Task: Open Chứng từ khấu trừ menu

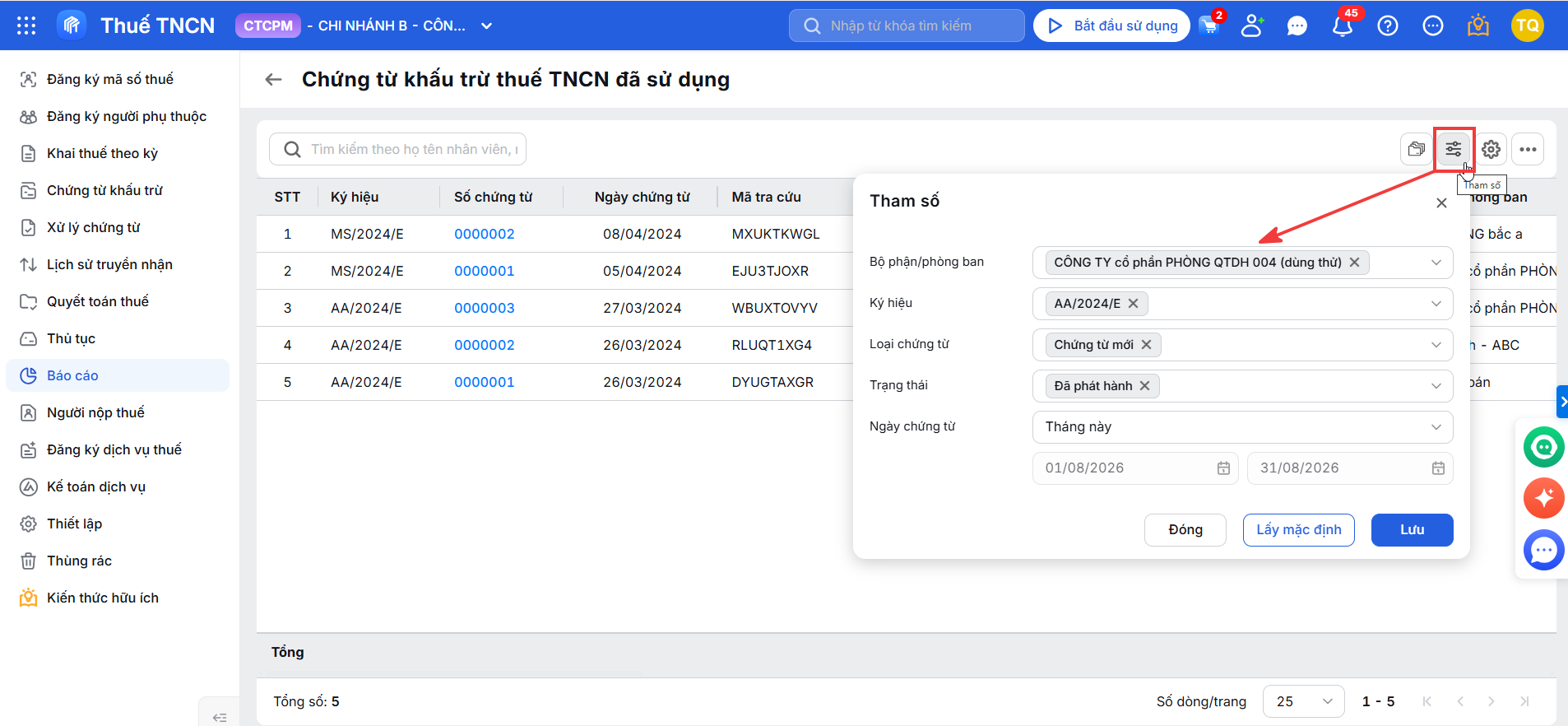Action: pyautogui.click(x=118, y=190)
